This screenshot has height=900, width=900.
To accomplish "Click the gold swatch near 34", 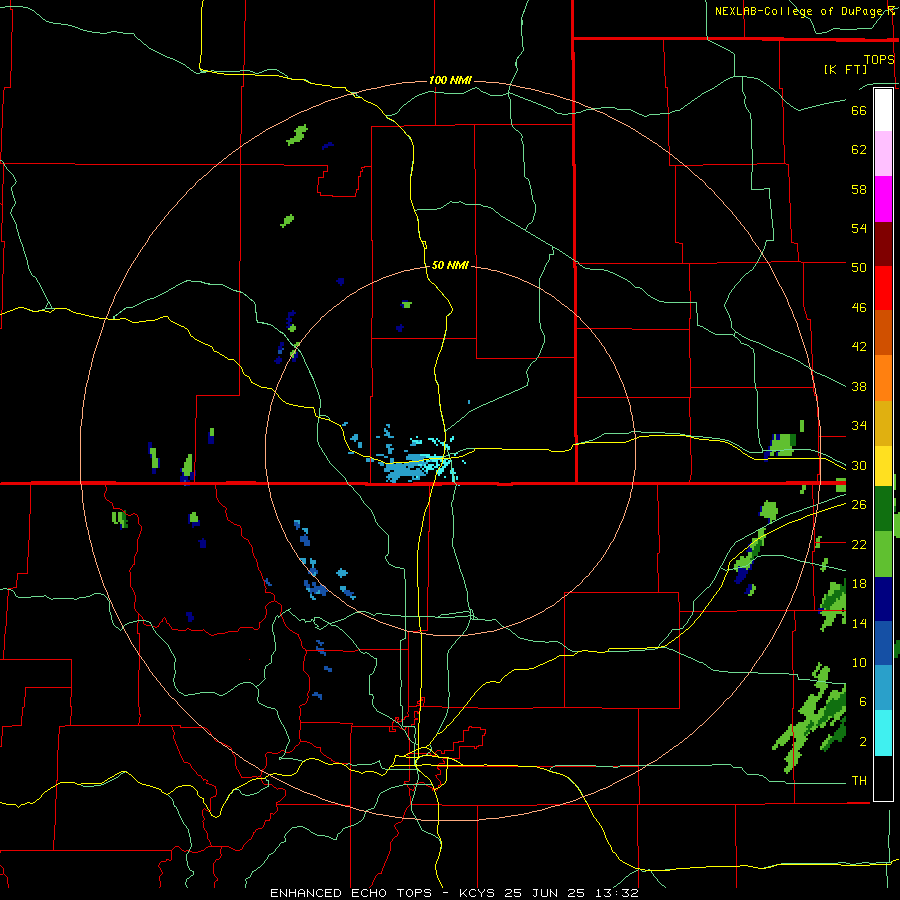I will click(x=883, y=423).
